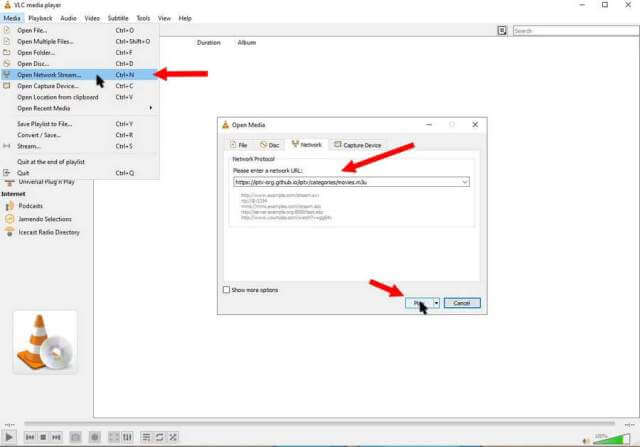Choose Open Multiple Files... entry
Viewport: 640px width, 447px height.
(80, 41)
